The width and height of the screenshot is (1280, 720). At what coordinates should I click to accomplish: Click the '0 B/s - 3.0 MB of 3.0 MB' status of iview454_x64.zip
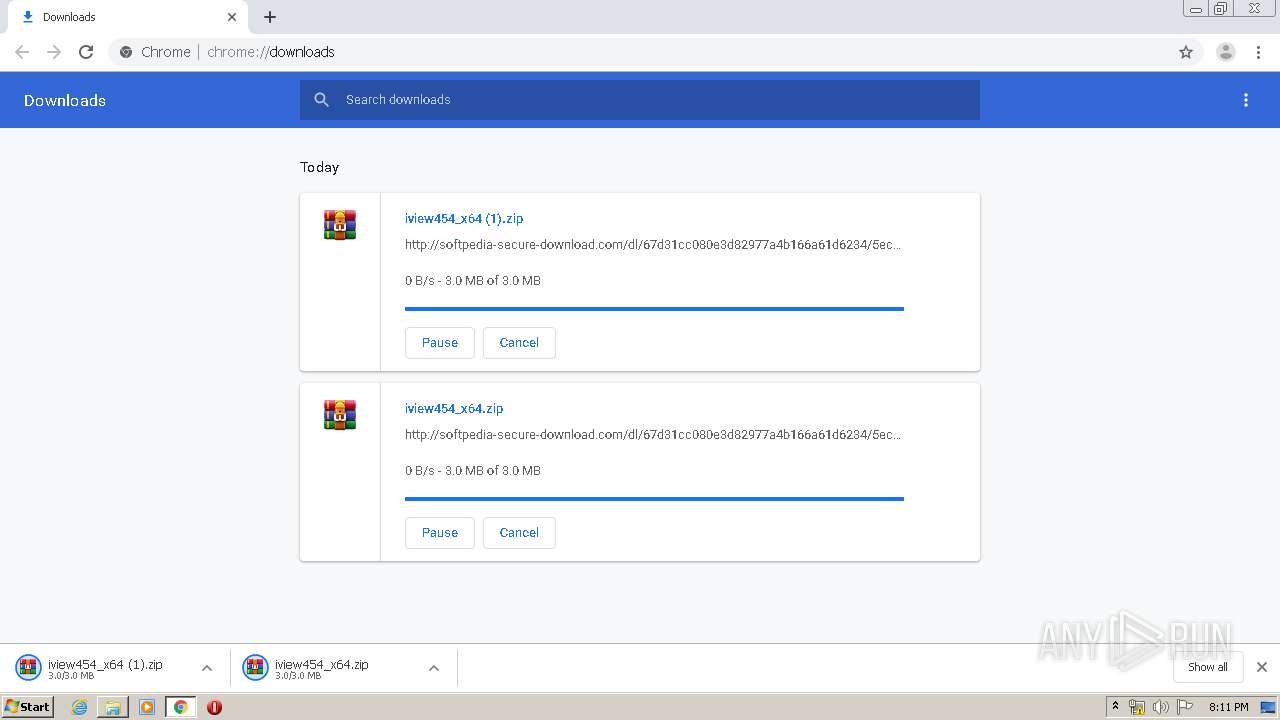tap(473, 470)
